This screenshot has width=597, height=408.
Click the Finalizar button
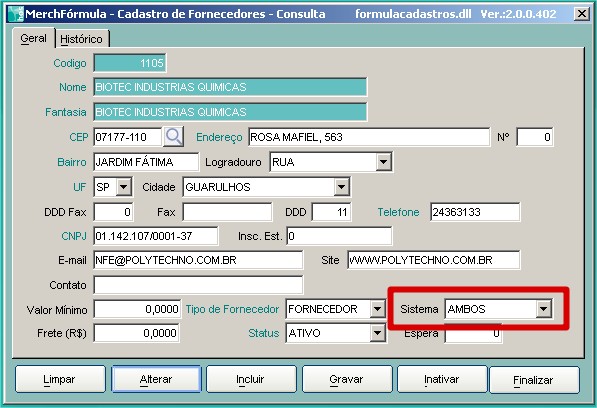[x=534, y=380]
